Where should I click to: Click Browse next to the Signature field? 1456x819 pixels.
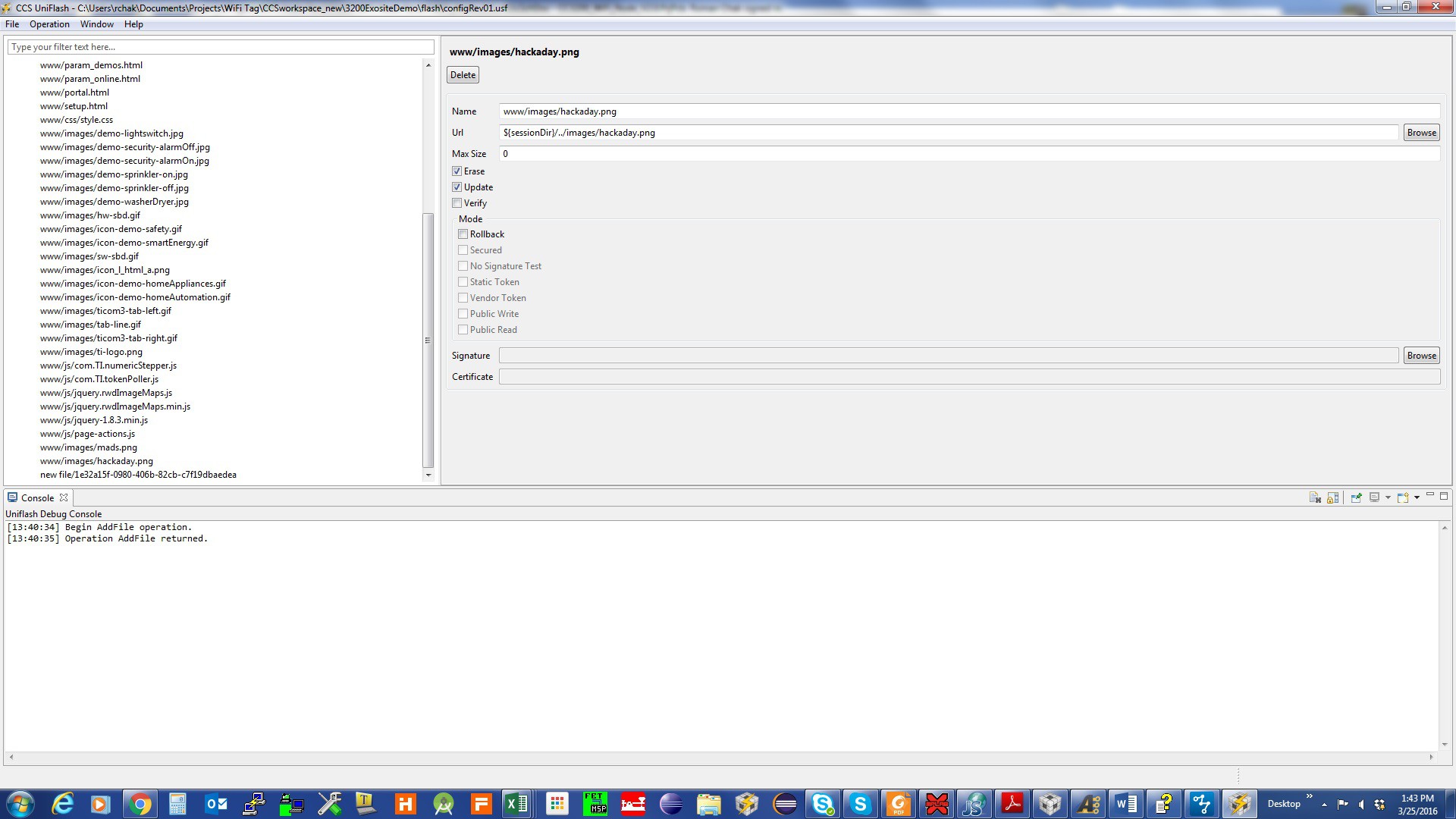click(x=1421, y=356)
